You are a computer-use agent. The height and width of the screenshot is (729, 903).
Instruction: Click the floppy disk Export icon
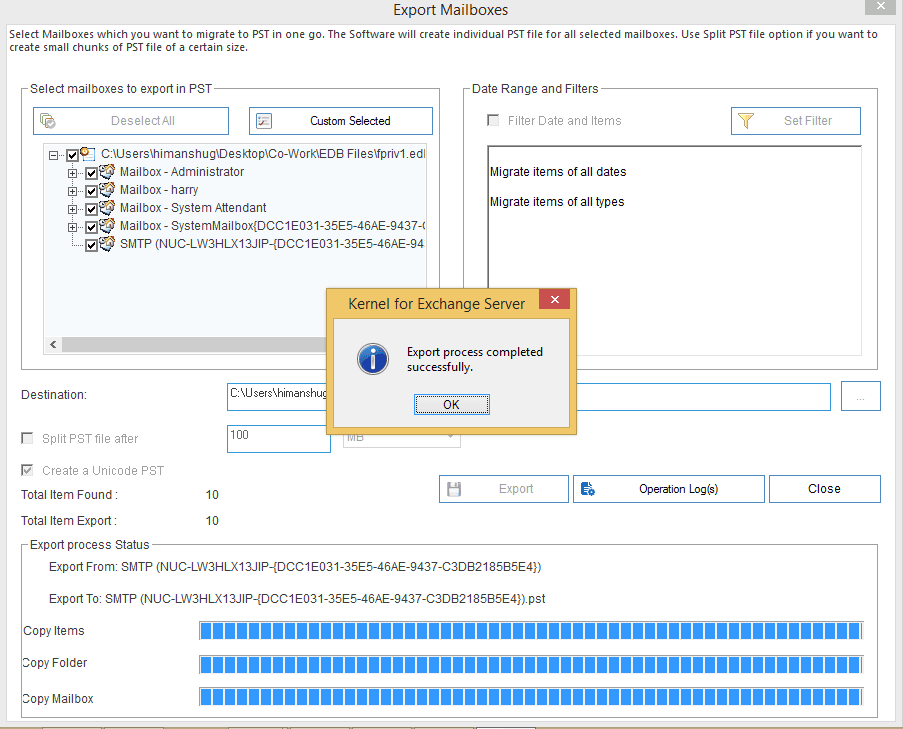point(454,489)
